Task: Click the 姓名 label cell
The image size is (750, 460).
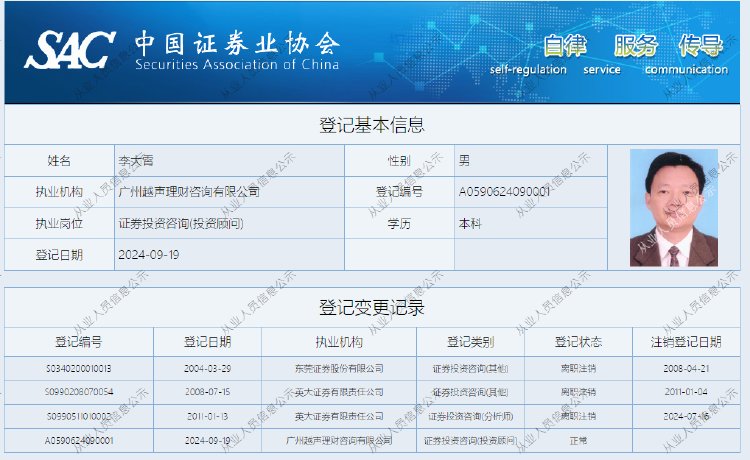Action: (59, 161)
